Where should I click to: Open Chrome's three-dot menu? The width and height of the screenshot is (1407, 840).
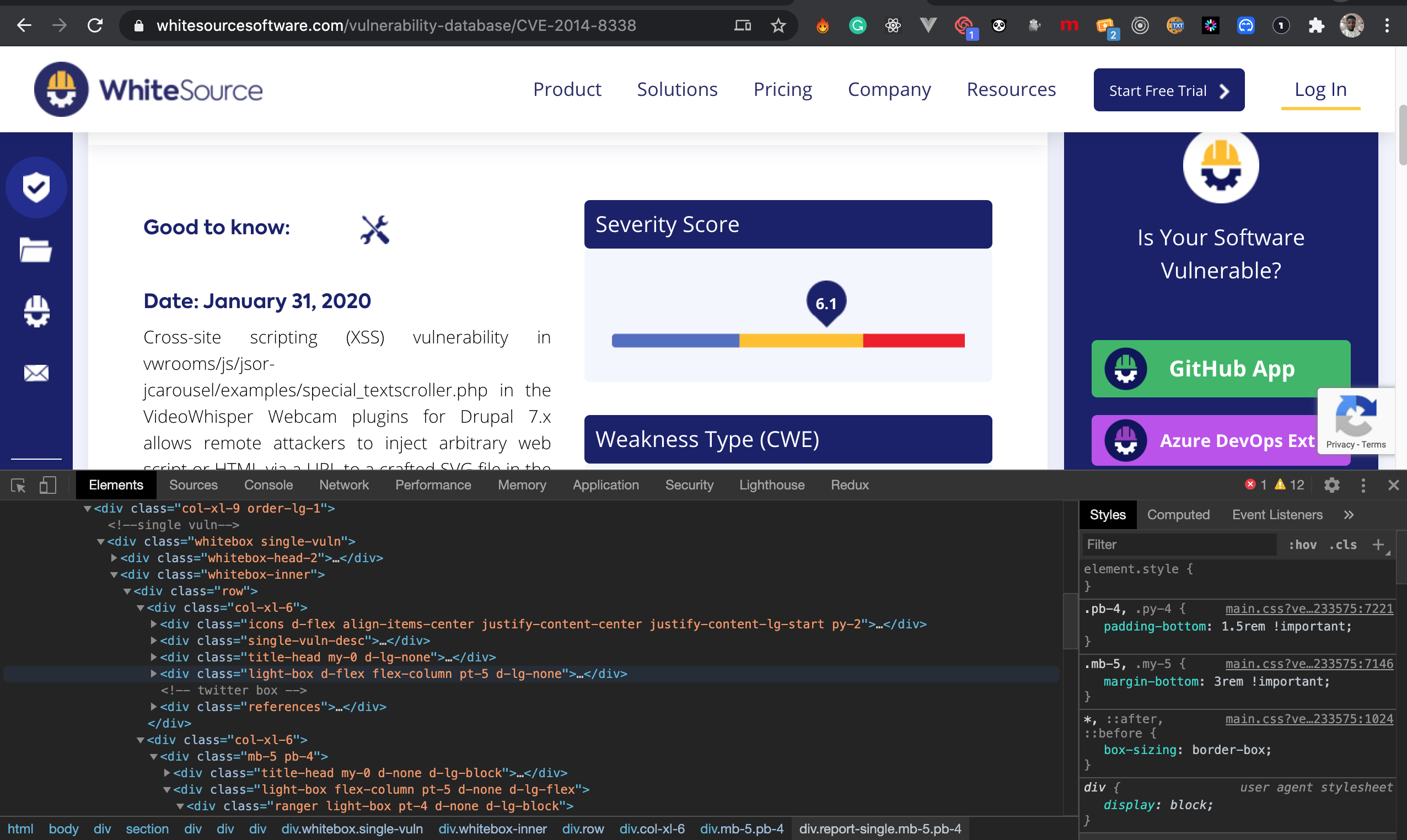(1387, 25)
